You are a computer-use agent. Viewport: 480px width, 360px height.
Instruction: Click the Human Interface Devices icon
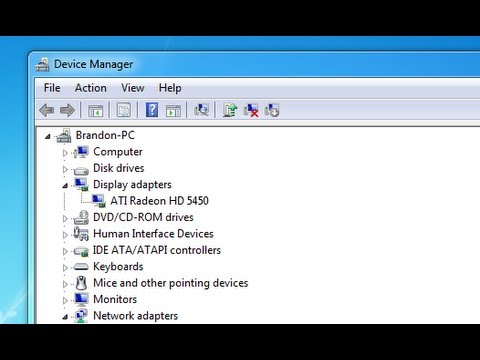click(81, 234)
